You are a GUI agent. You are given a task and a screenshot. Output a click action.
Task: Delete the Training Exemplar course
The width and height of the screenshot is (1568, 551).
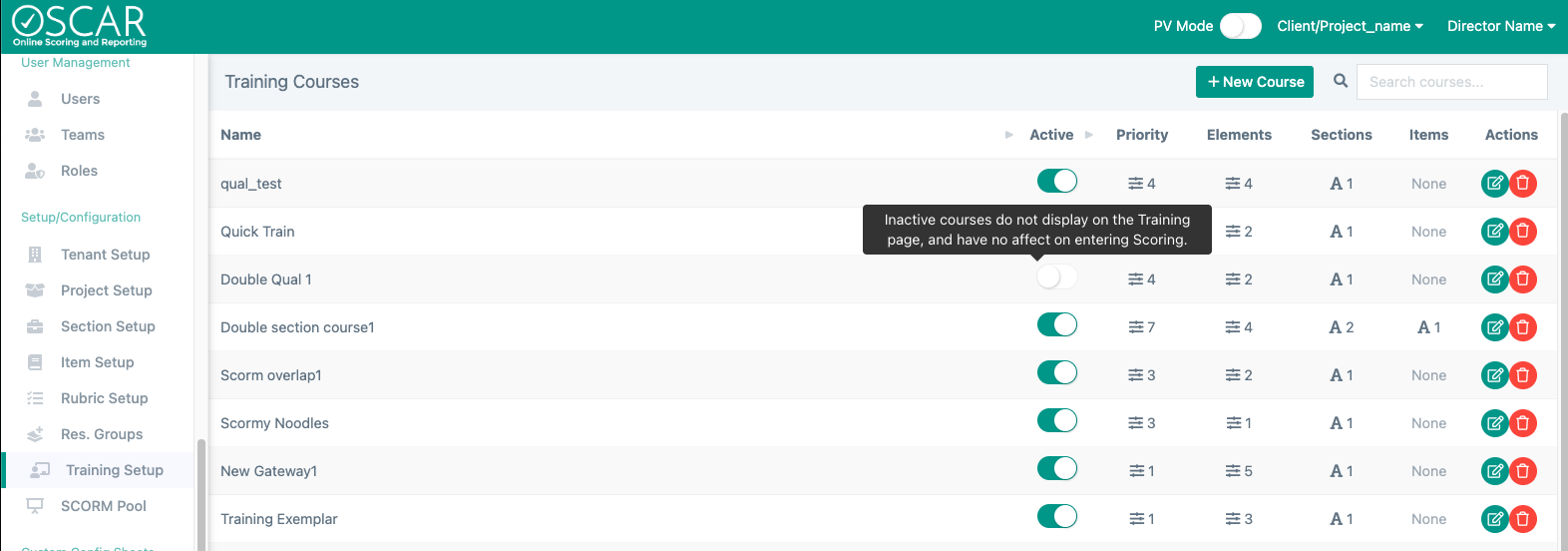1523,519
